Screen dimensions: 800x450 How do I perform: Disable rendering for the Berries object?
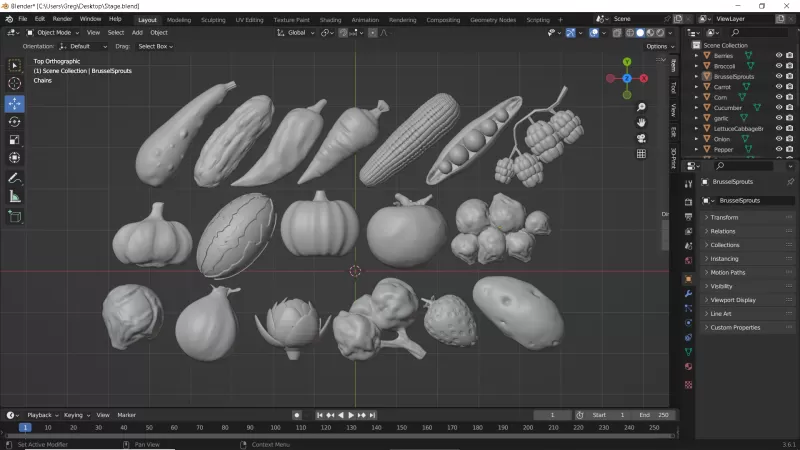click(789, 55)
